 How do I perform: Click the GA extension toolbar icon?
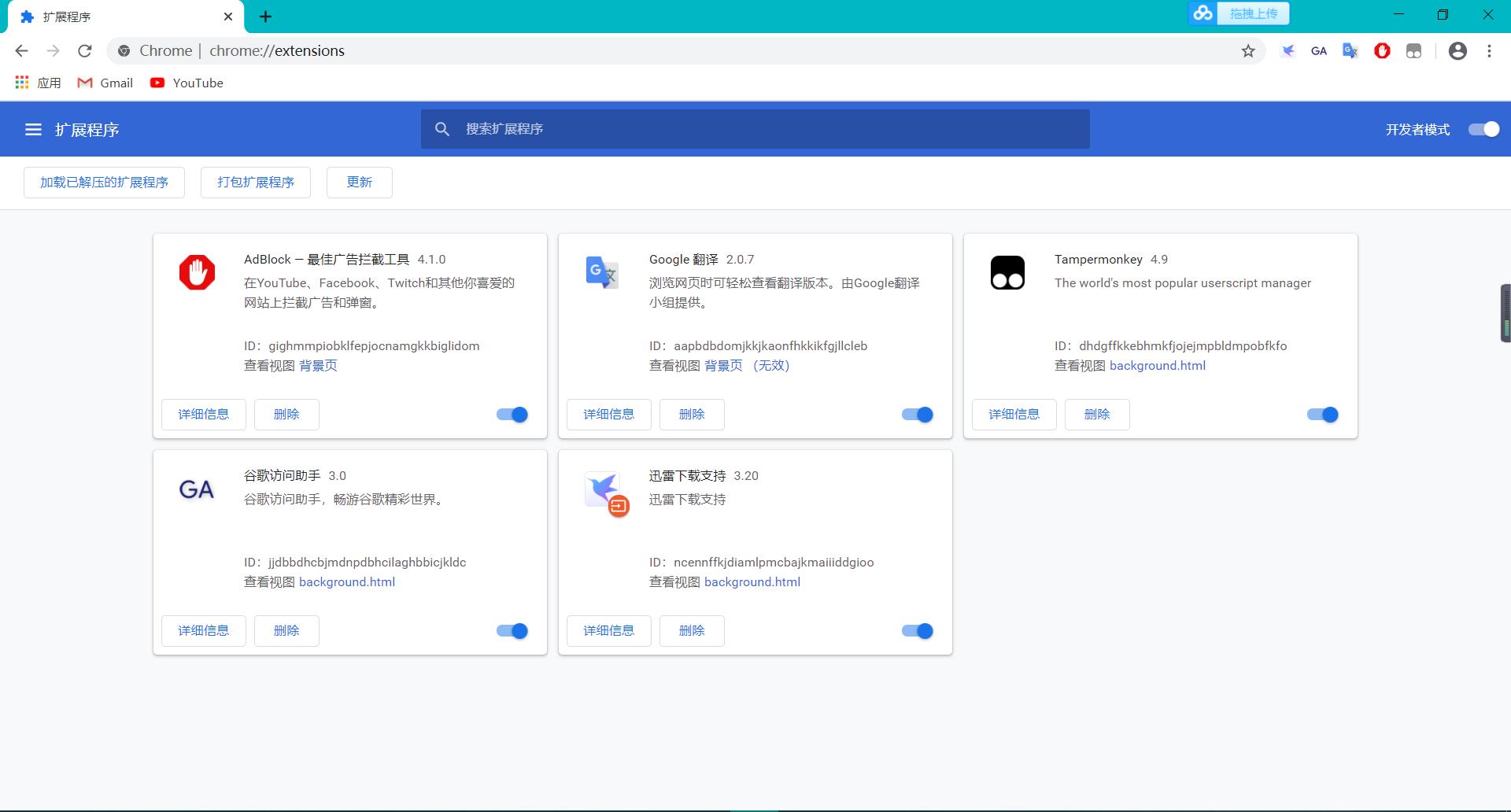coord(1319,51)
